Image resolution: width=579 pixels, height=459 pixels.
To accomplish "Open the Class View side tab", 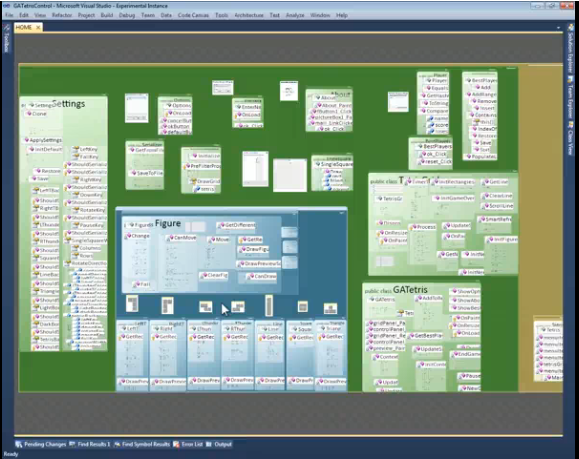I will pos(571,138).
